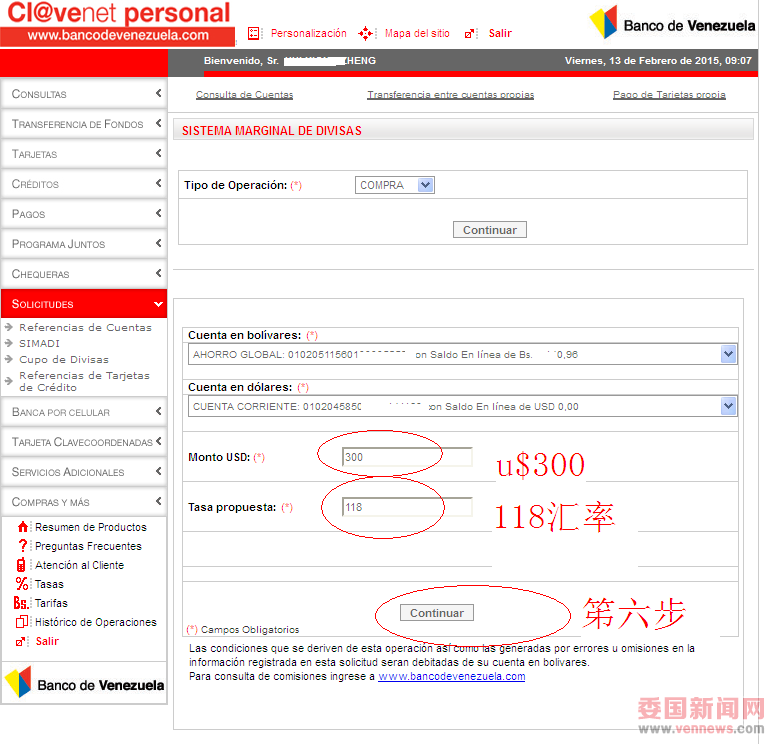Select the Solicitudes sidebar menu

pos(84,304)
